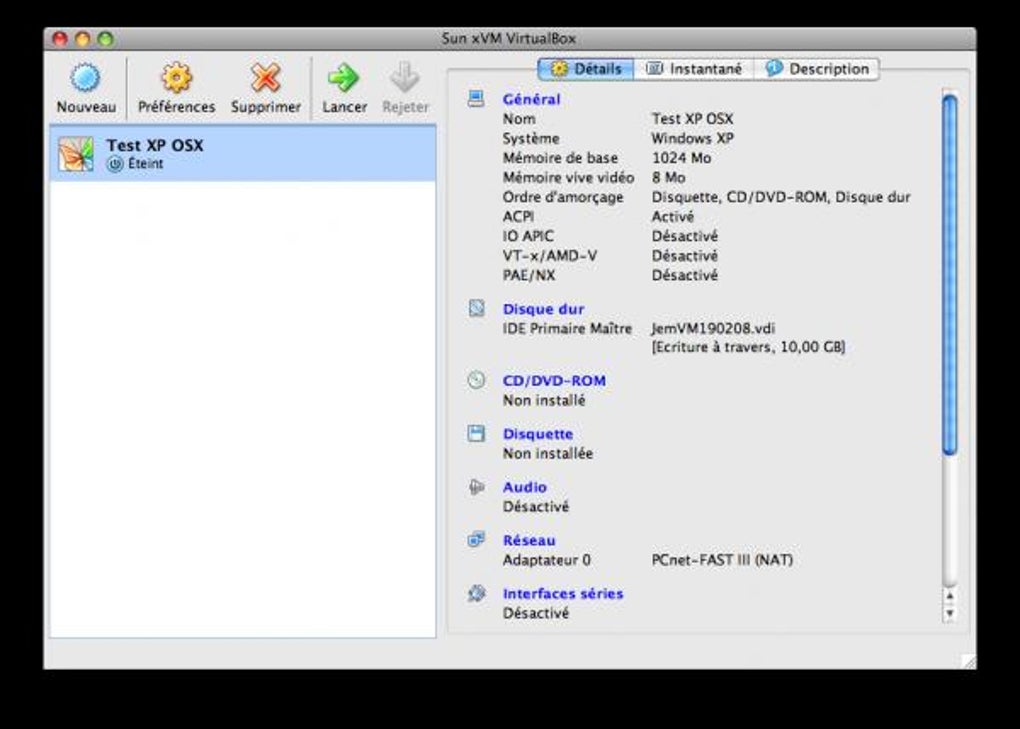The image size is (1020, 729).
Task: Click the CD/DVD-ROM disc icon
Action: [476, 380]
